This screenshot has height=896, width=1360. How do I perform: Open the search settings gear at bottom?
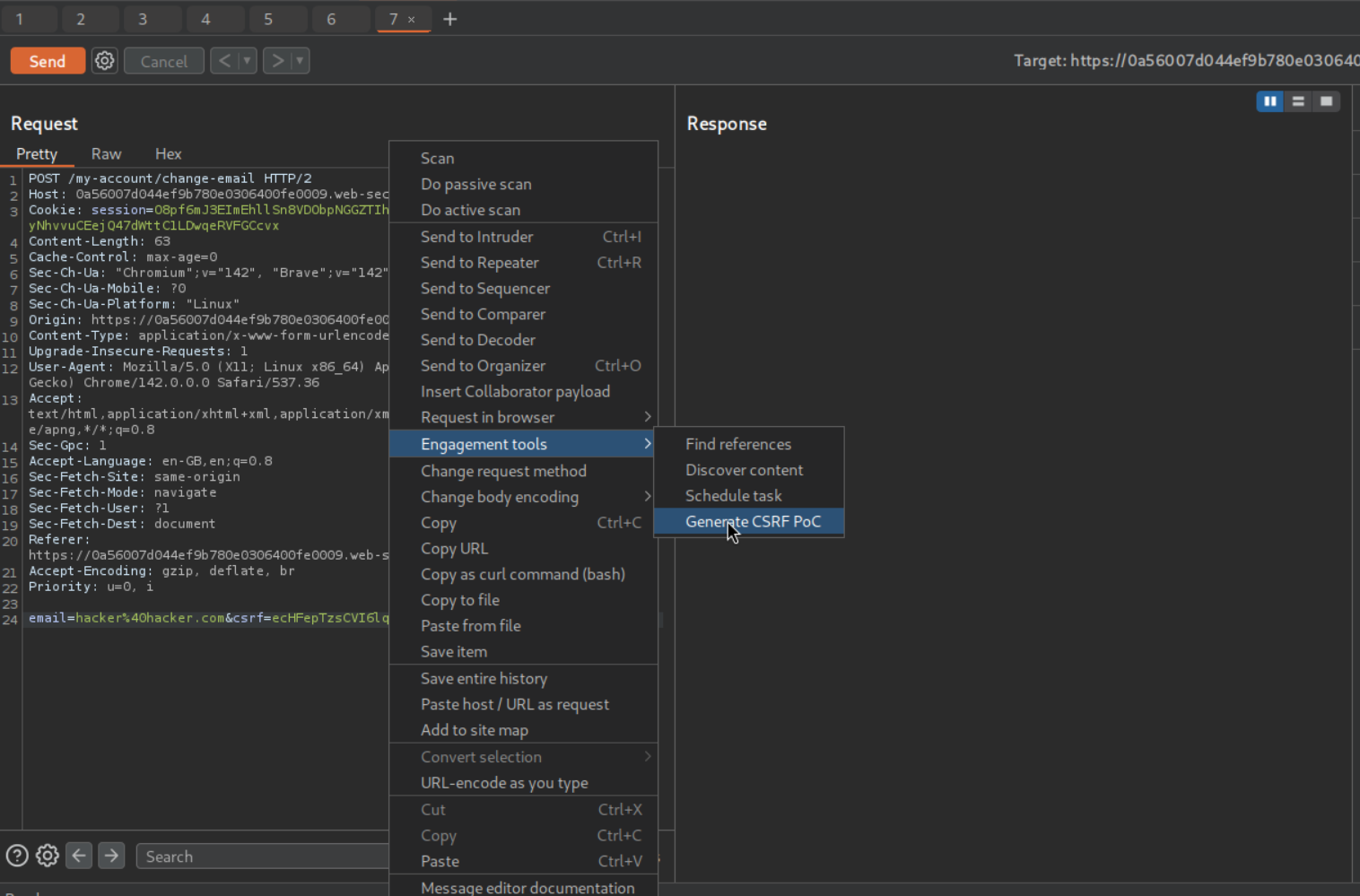48,857
